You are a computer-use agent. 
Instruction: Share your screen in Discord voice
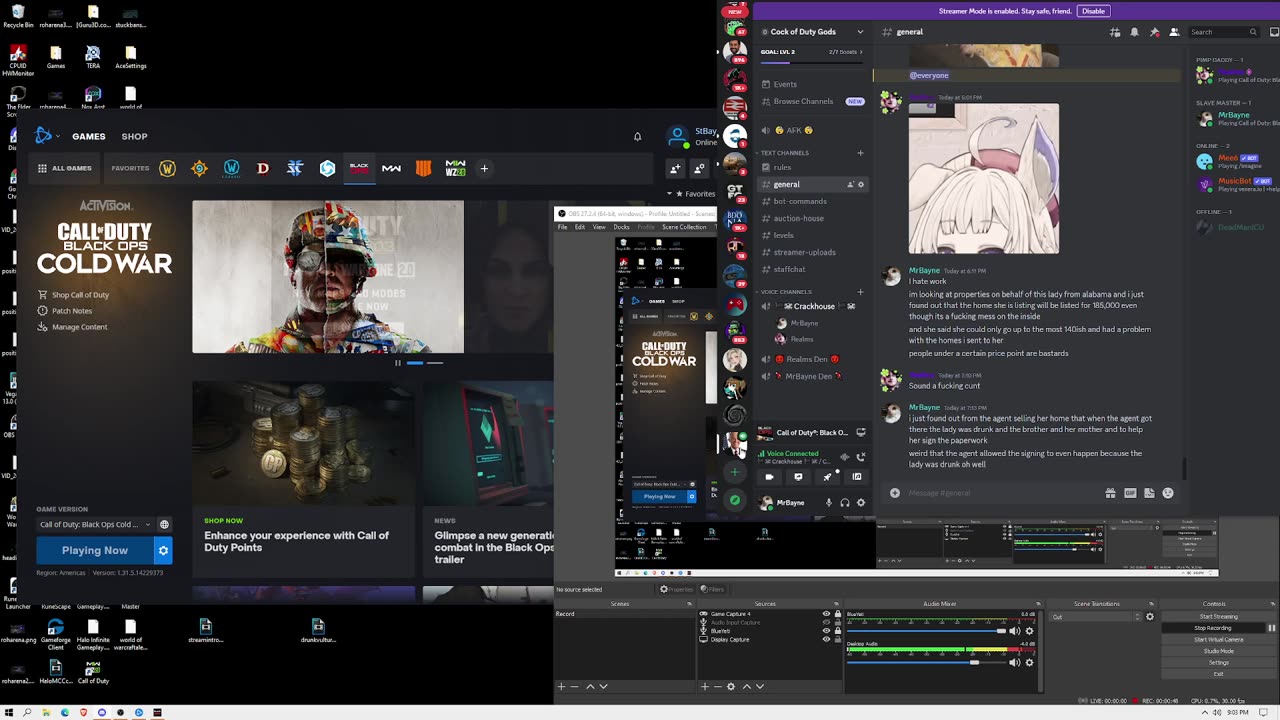point(798,477)
